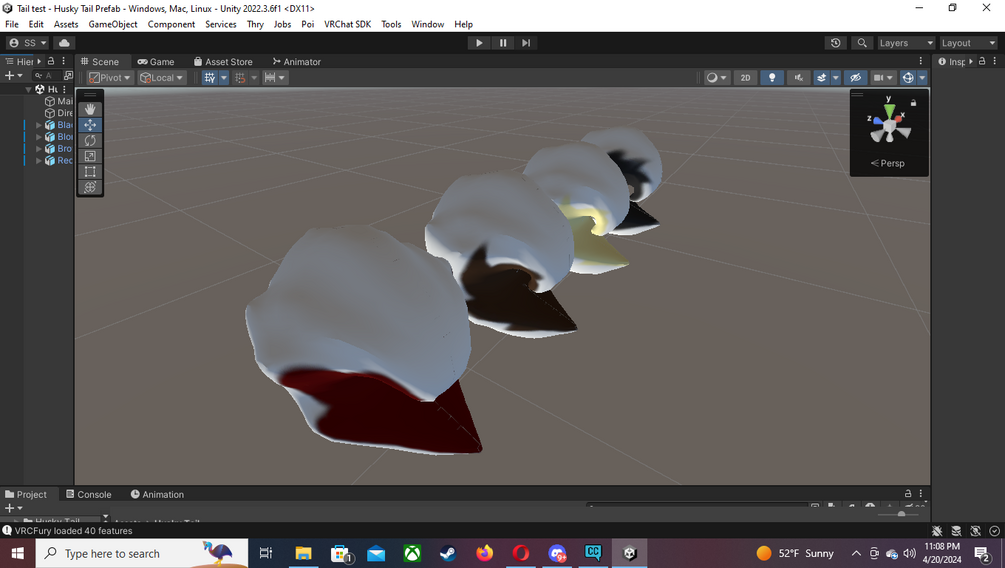Toggle grid visibility on Y axis
The width and height of the screenshot is (1005, 568).
click(x=210, y=78)
